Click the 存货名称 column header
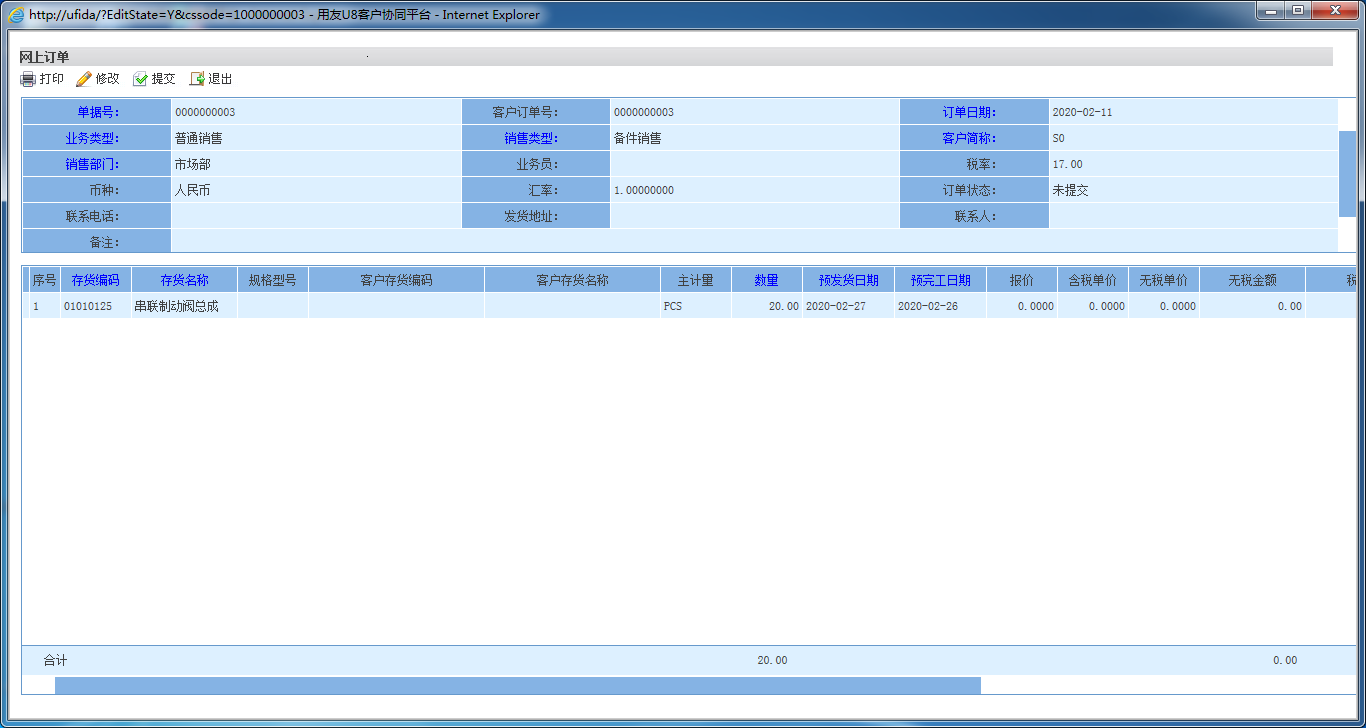Image resolution: width=1366 pixels, height=728 pixels. tap(184, 280)
